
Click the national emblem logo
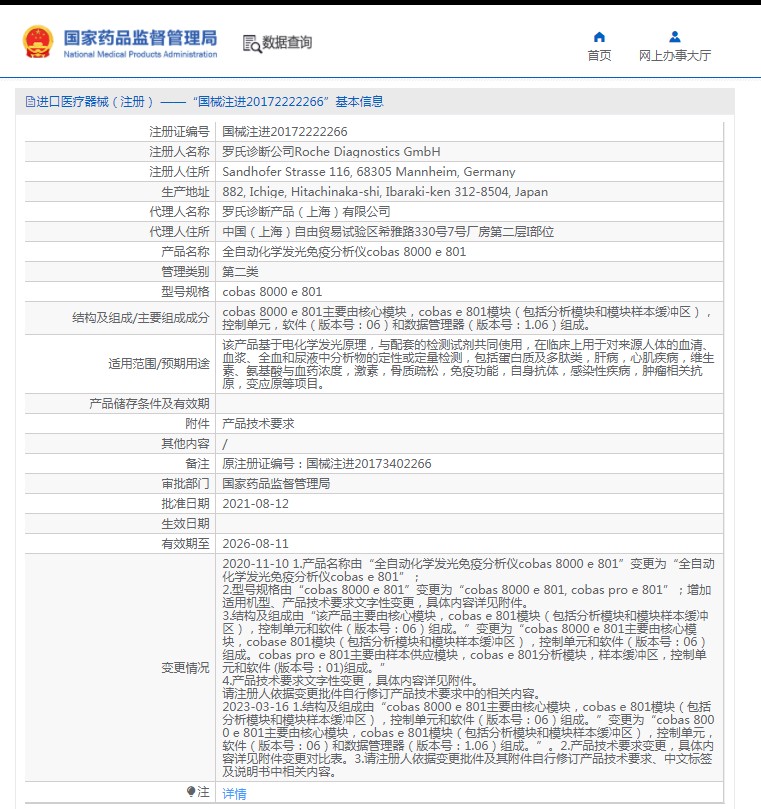coord(38,42)
